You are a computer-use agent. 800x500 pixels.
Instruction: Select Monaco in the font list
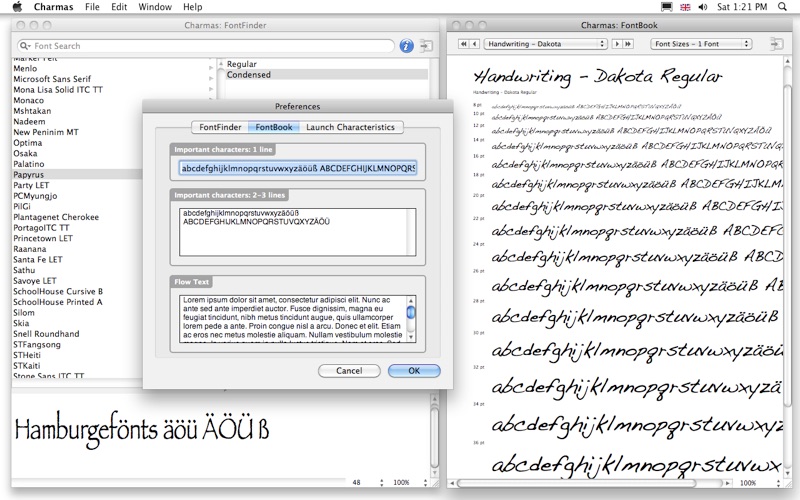[29, 101]
